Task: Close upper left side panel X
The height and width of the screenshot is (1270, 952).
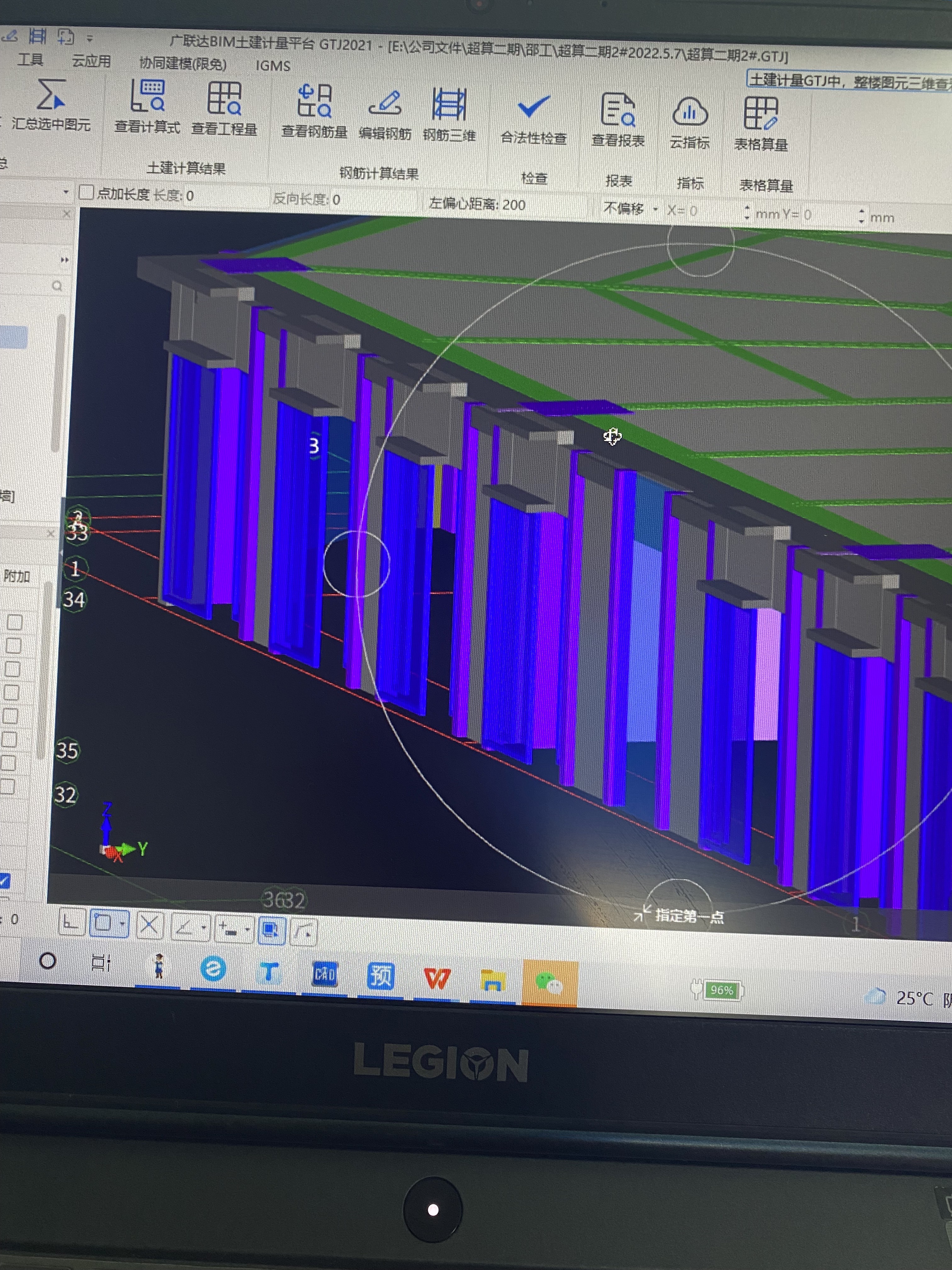Action: 66,214
